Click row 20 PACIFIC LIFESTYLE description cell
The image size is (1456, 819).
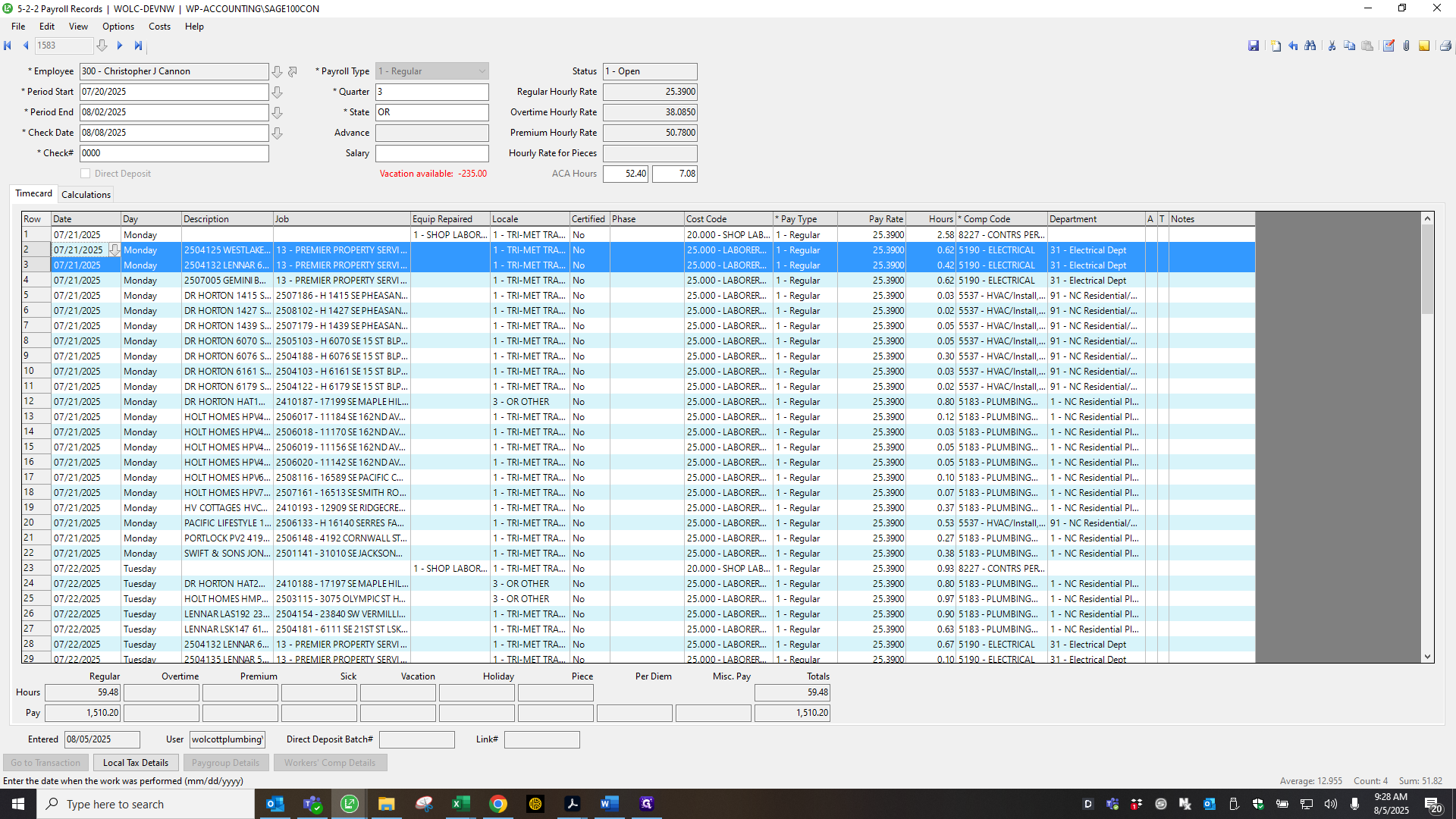[227, 523]
